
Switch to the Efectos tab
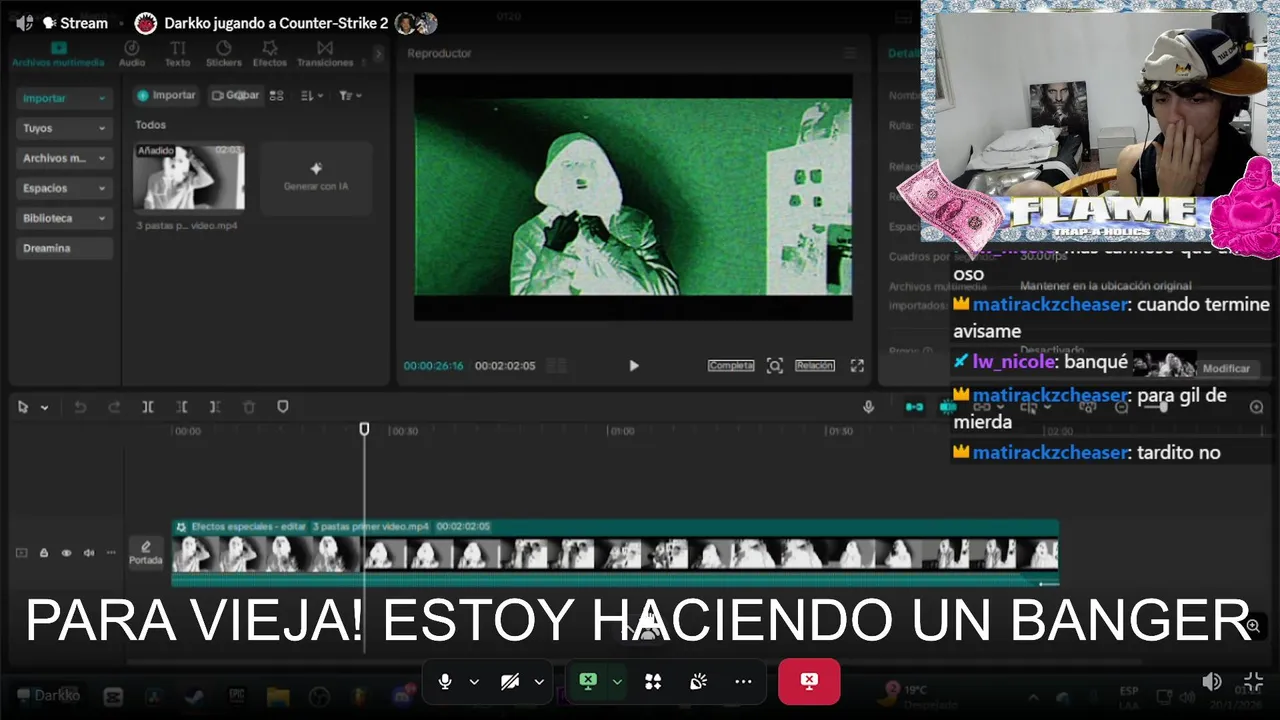coord(270,54)
